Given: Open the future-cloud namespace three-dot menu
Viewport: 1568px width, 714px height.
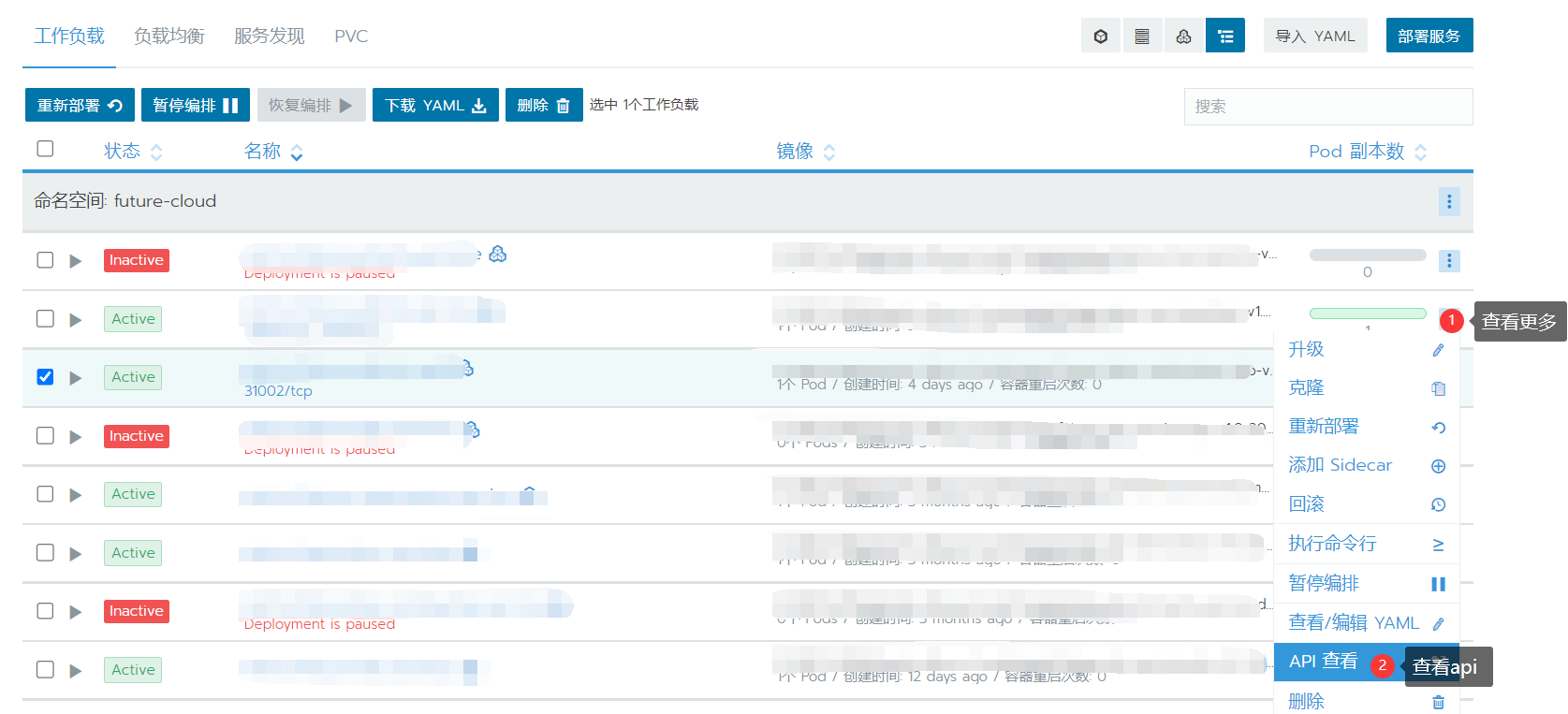Looking at the screenshot, I should tap(1448, 201).
